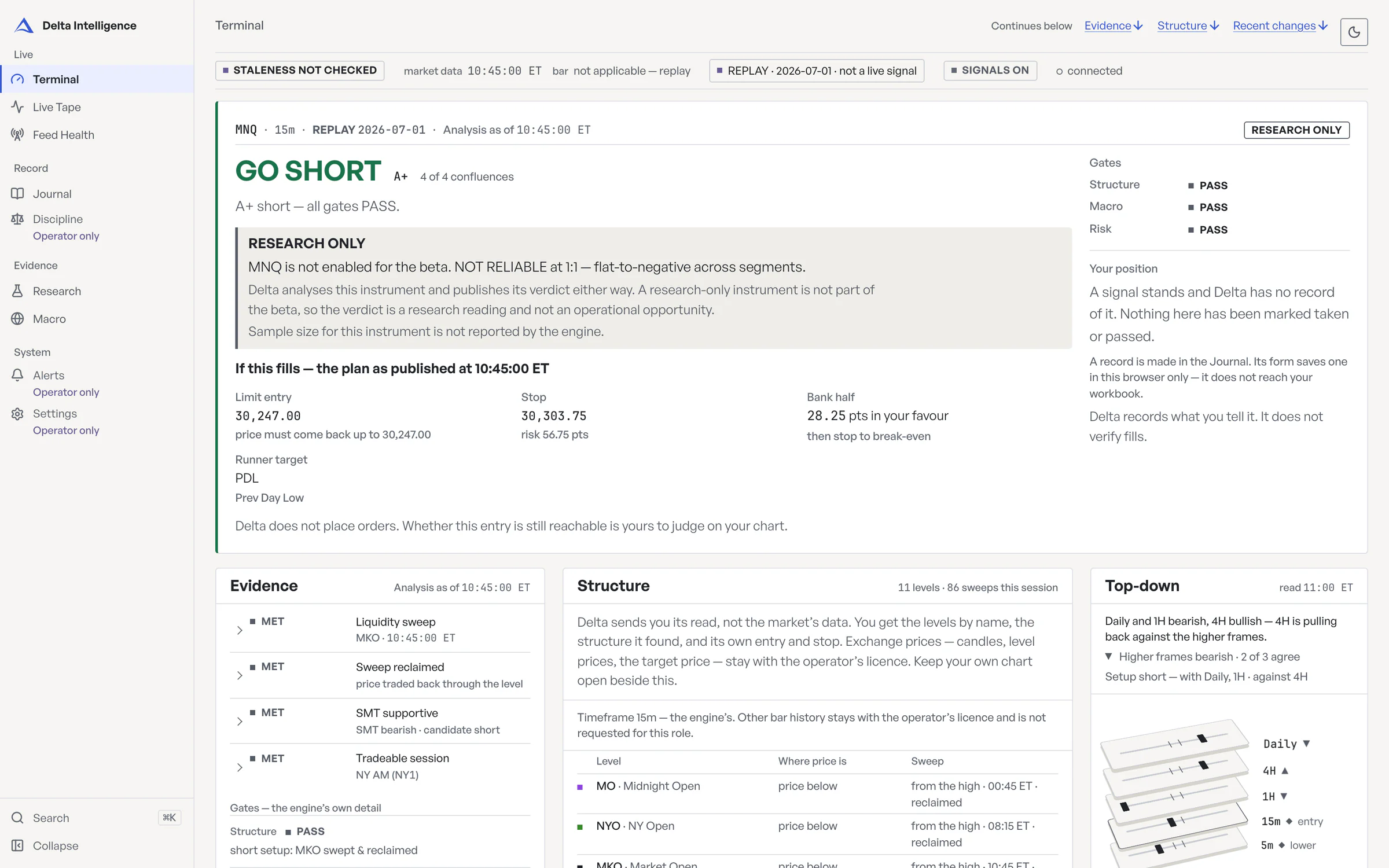Viewport: 1389px width, 868px height.
Task: Click the SIGNALS ON status chip
Action: pos(990,71)
